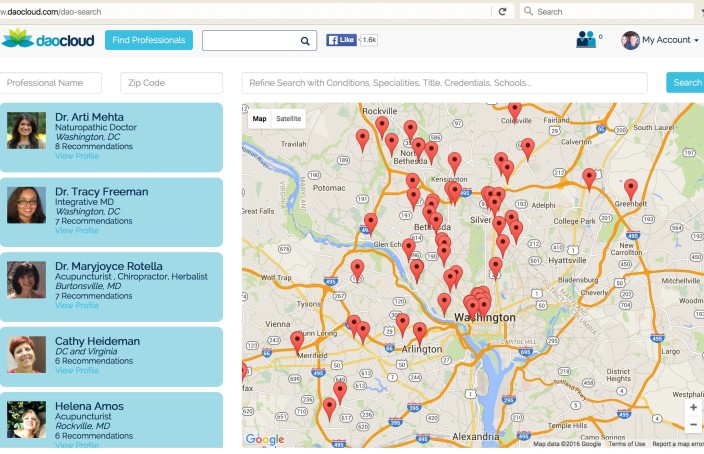Zoom in the map with plus
Image resolution: width=704 pixels, height=454 pixels.
coord(693,407)
